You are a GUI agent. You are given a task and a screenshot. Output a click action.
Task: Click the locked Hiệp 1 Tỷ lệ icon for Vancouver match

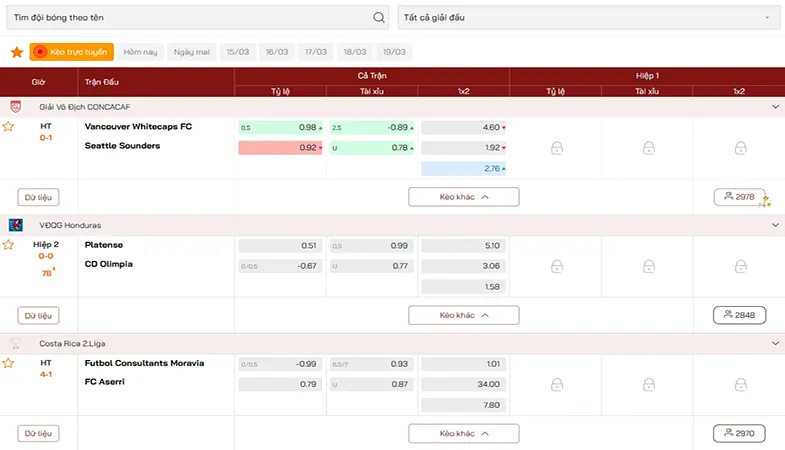[x=557, y=148]
